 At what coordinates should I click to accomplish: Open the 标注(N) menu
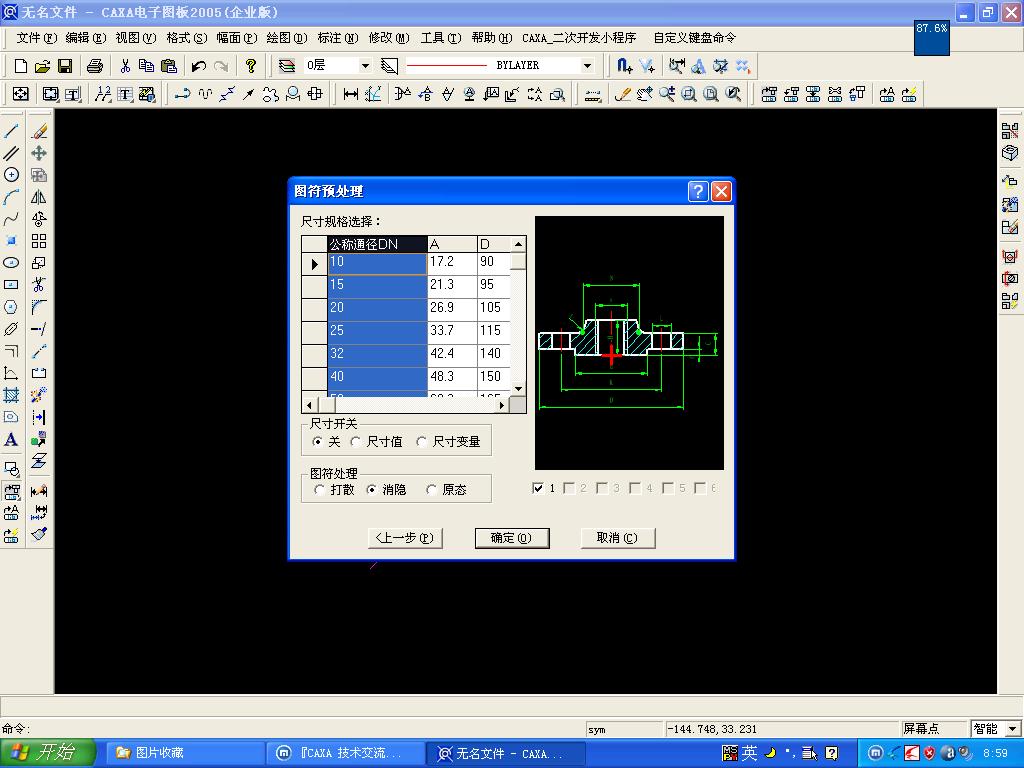click(338, 38)
